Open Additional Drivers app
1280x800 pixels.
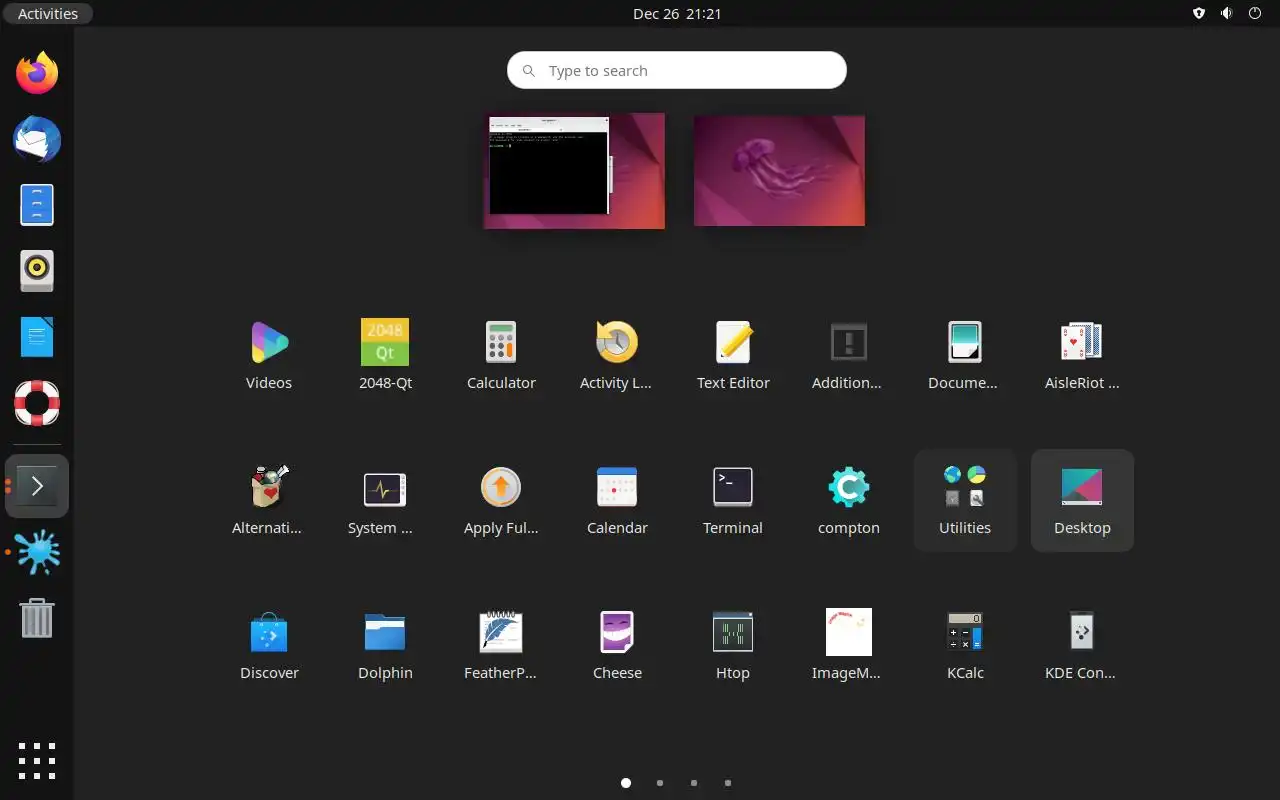click(x=849, y=355)
